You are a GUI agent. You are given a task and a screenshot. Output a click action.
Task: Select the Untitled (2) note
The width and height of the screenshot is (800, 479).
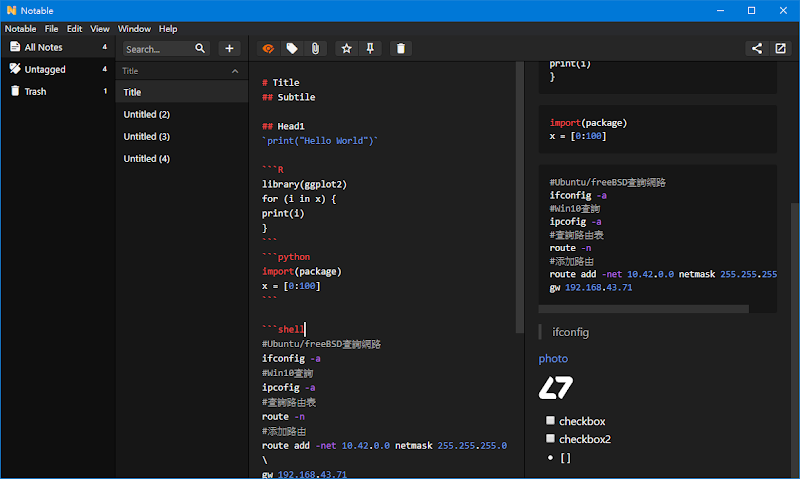[182, 114]
